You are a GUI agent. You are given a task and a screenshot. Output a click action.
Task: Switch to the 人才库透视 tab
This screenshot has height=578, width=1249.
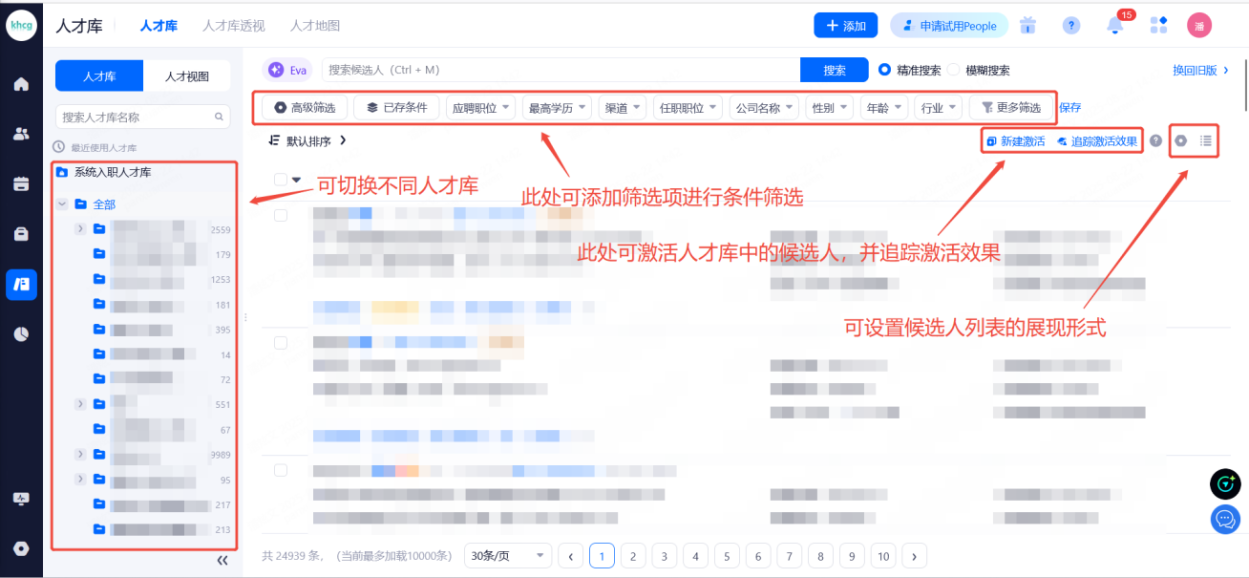pos(233,26)
